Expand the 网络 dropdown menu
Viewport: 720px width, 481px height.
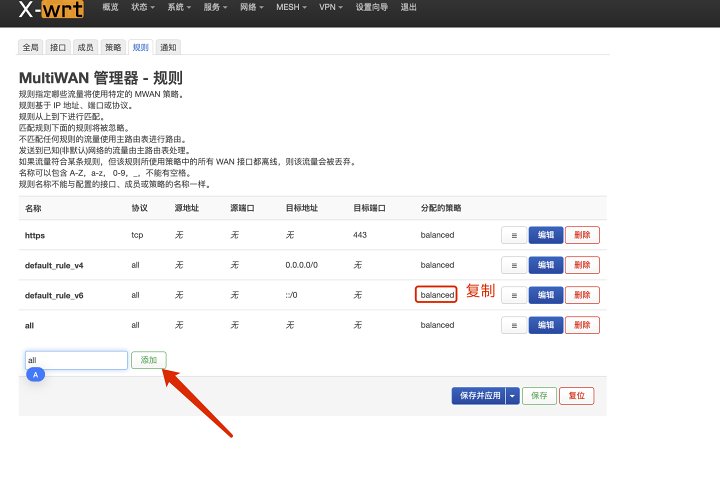251,7
